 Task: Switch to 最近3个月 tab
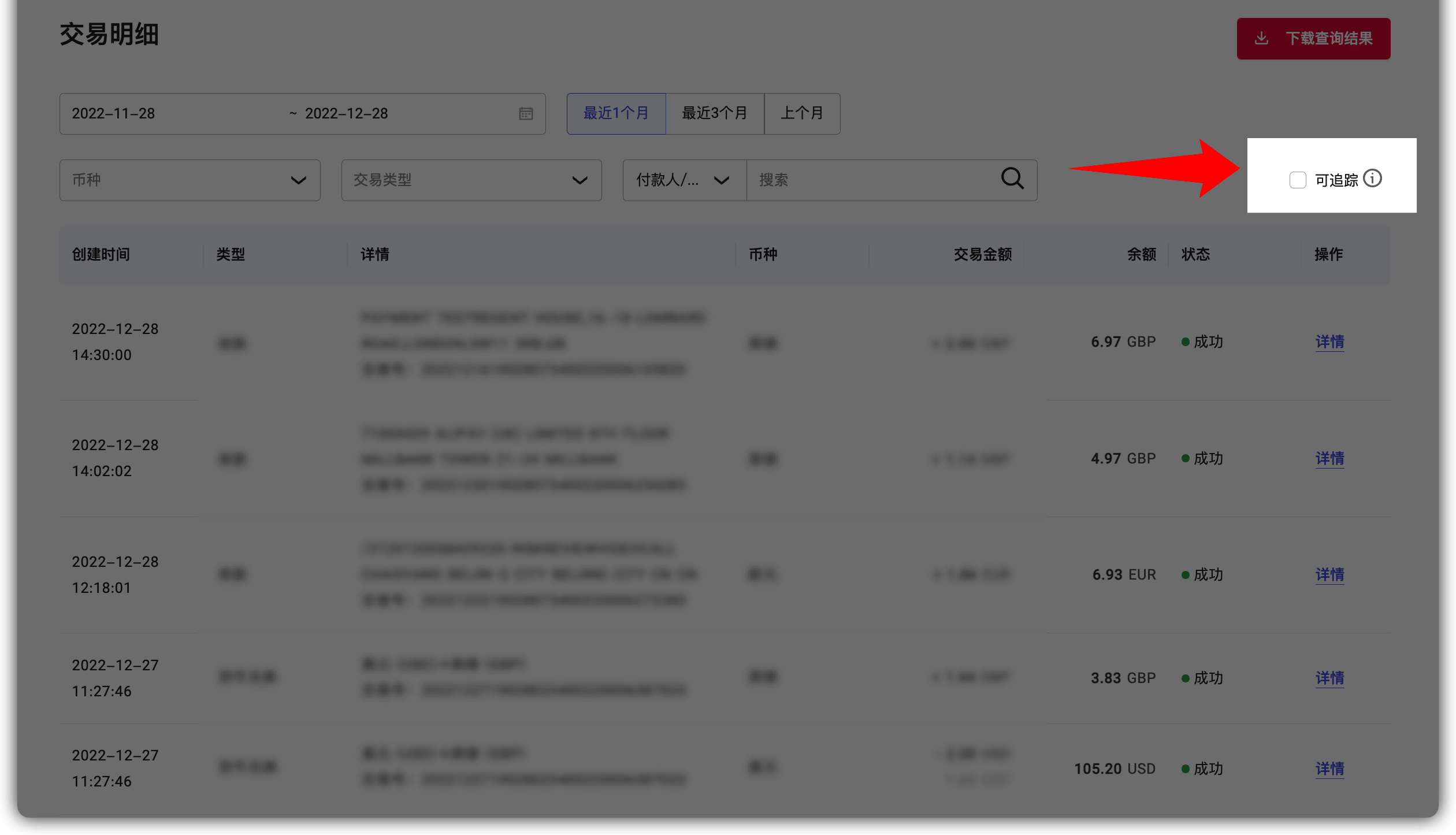(x=715, y=113)
